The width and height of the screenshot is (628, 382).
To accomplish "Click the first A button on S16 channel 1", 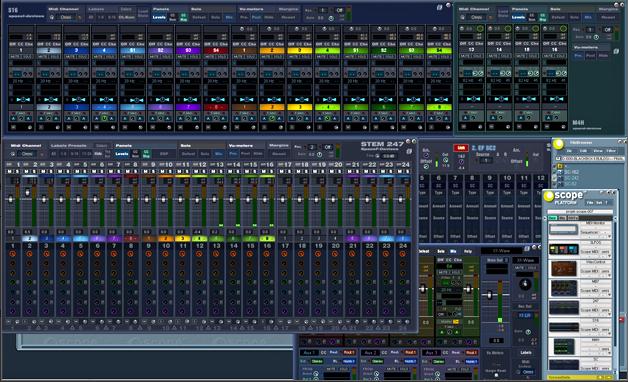I will point(14,118).
